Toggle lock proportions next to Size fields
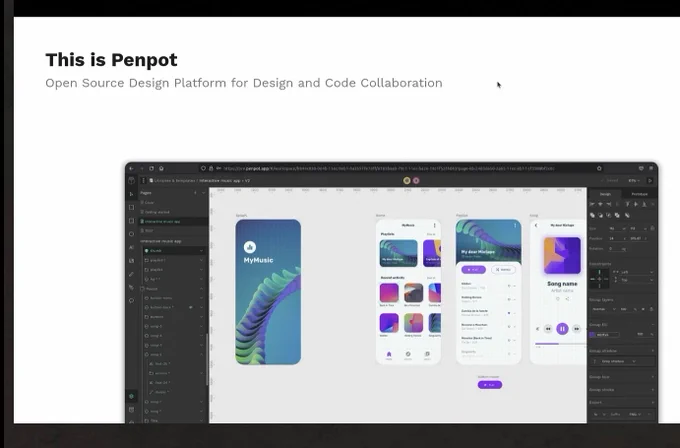Viewport: 680px width, 448px height. (x=652, y=228)
